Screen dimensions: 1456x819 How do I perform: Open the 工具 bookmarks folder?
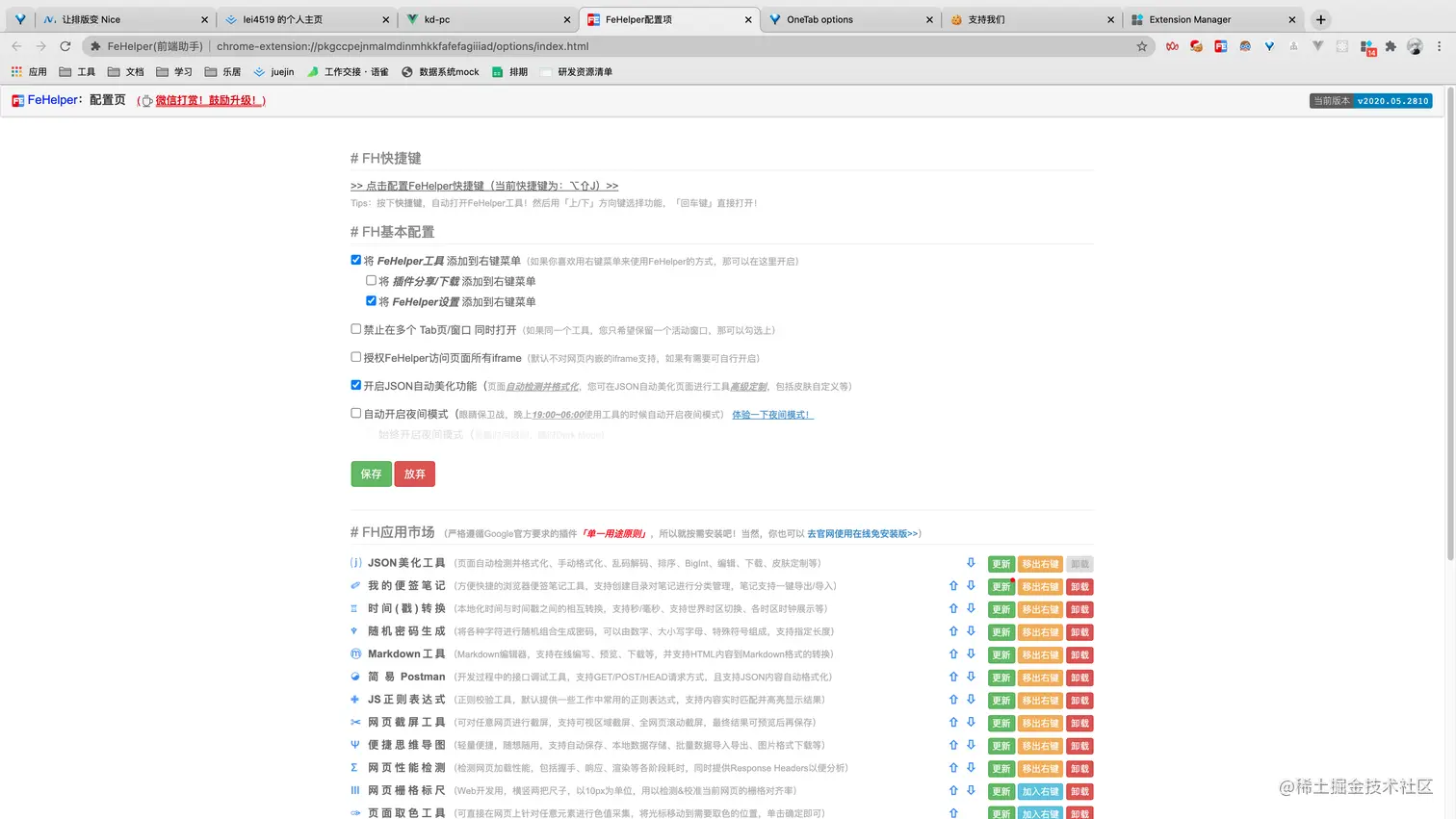pyautogui.click(x=77, y=72)
